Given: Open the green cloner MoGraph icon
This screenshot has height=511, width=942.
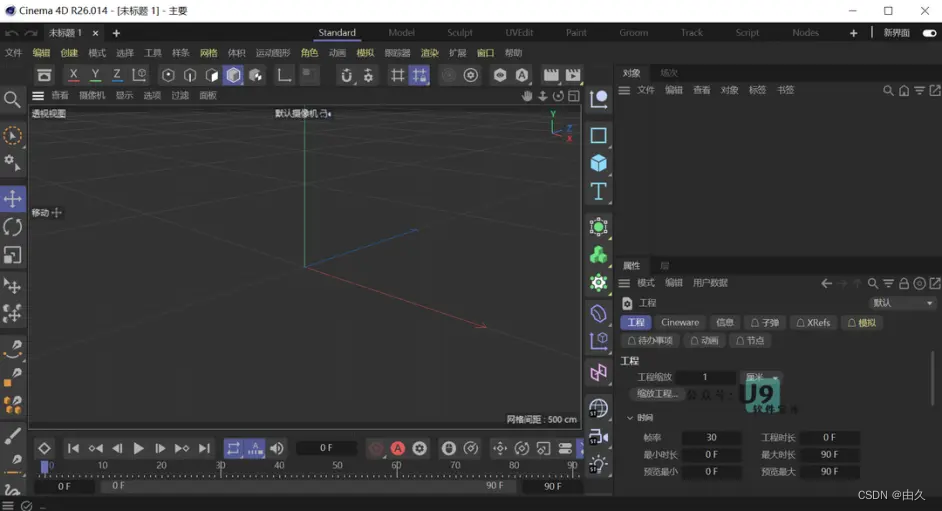Looking at the screenshot, I should (598, 255).
